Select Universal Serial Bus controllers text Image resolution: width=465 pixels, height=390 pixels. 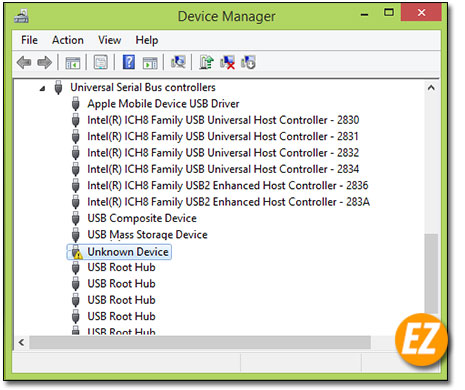click(143, 87)
